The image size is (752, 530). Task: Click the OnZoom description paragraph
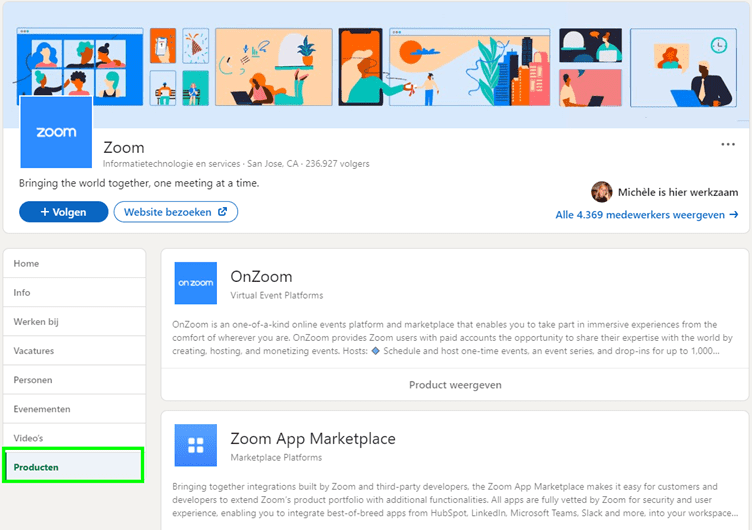pos(452,338)
